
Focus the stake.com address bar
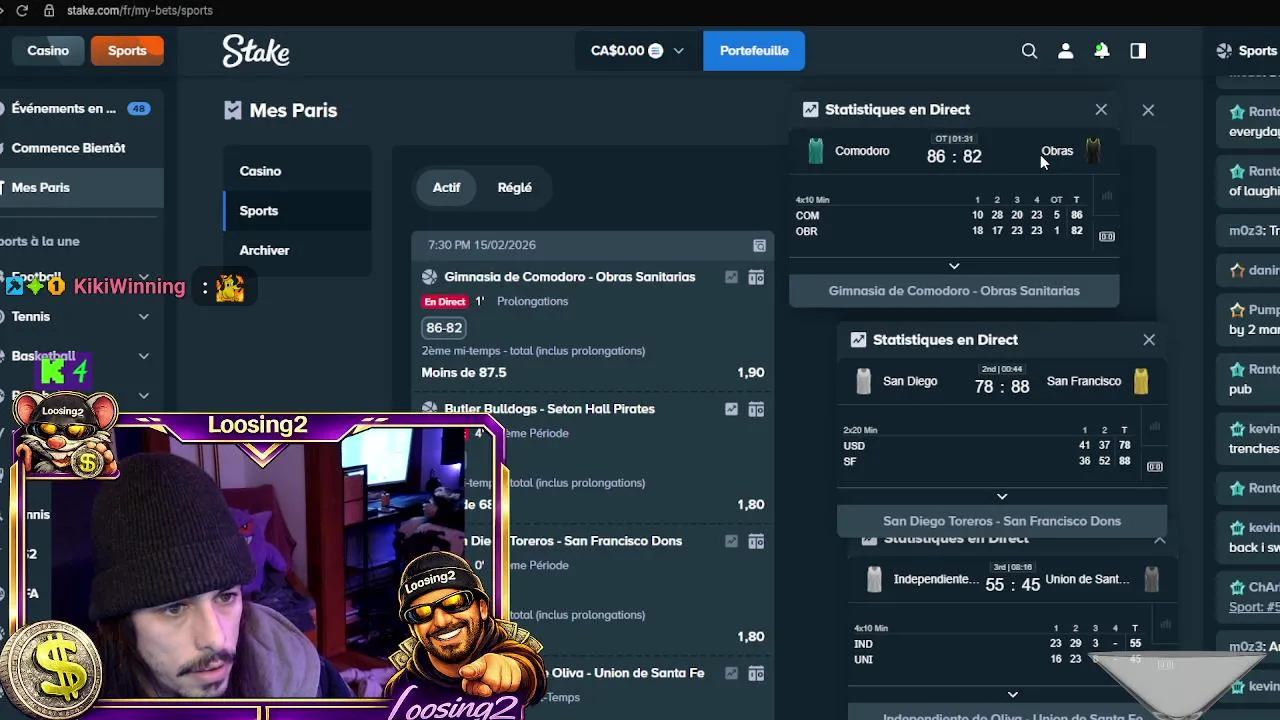140,10
